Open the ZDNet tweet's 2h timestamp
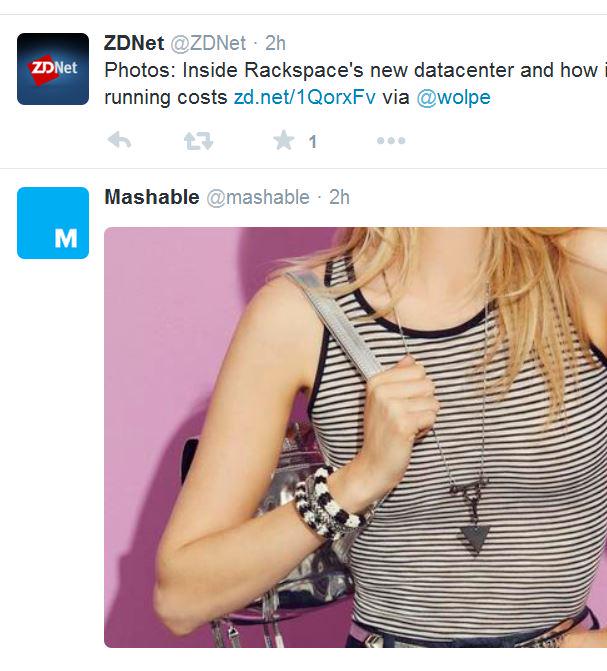 (x=275, y=43)
